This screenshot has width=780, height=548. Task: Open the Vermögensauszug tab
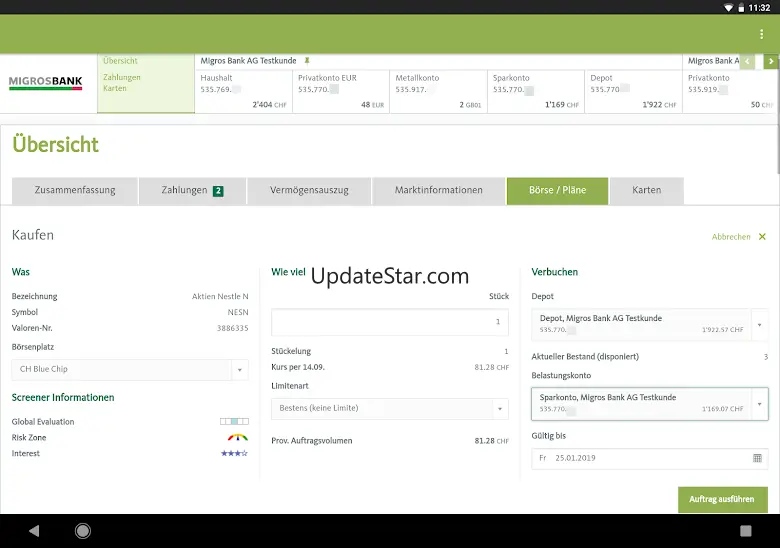[x=309, y=190]
